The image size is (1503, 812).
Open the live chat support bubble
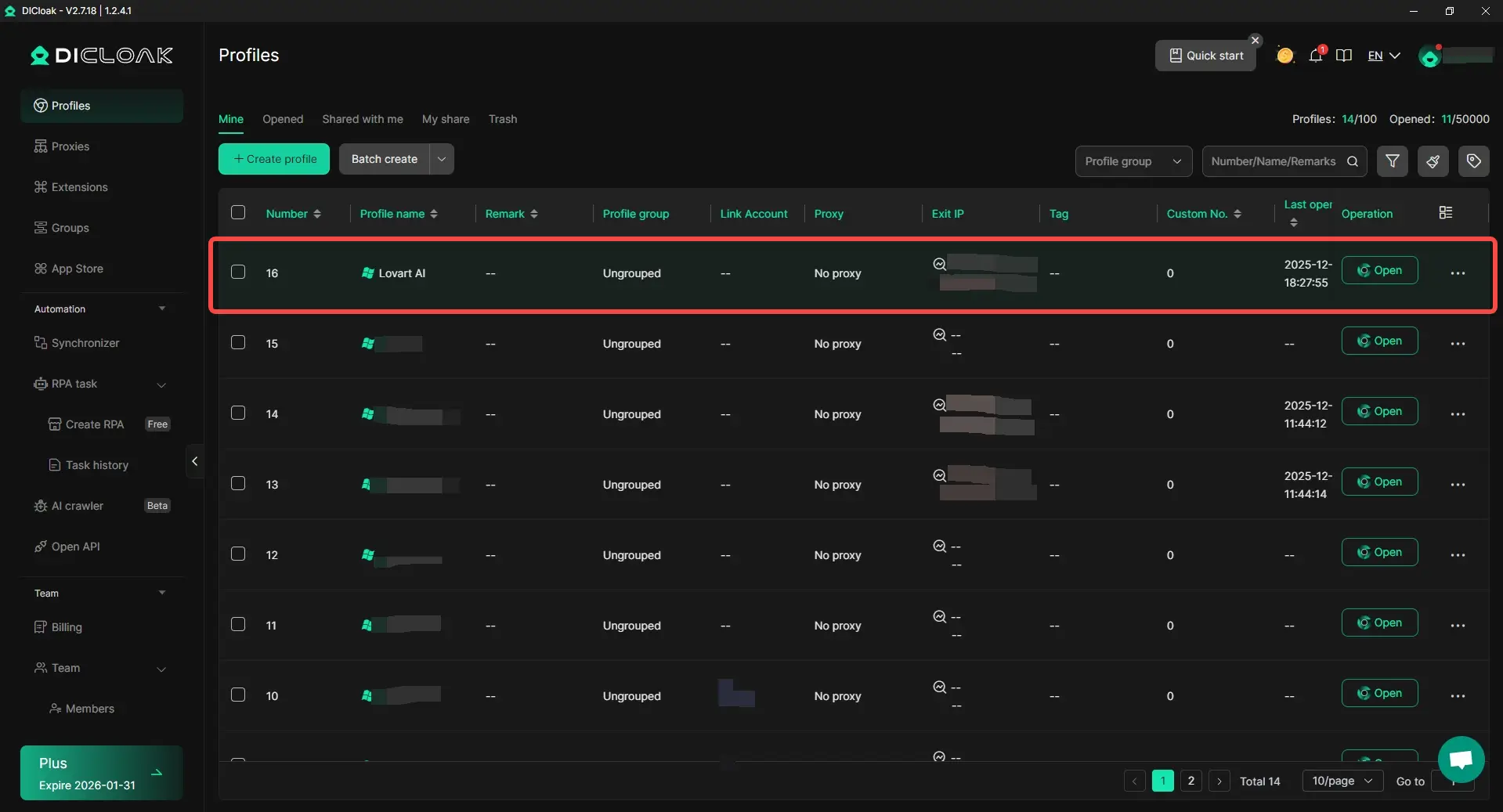(x=1461, y=759)
